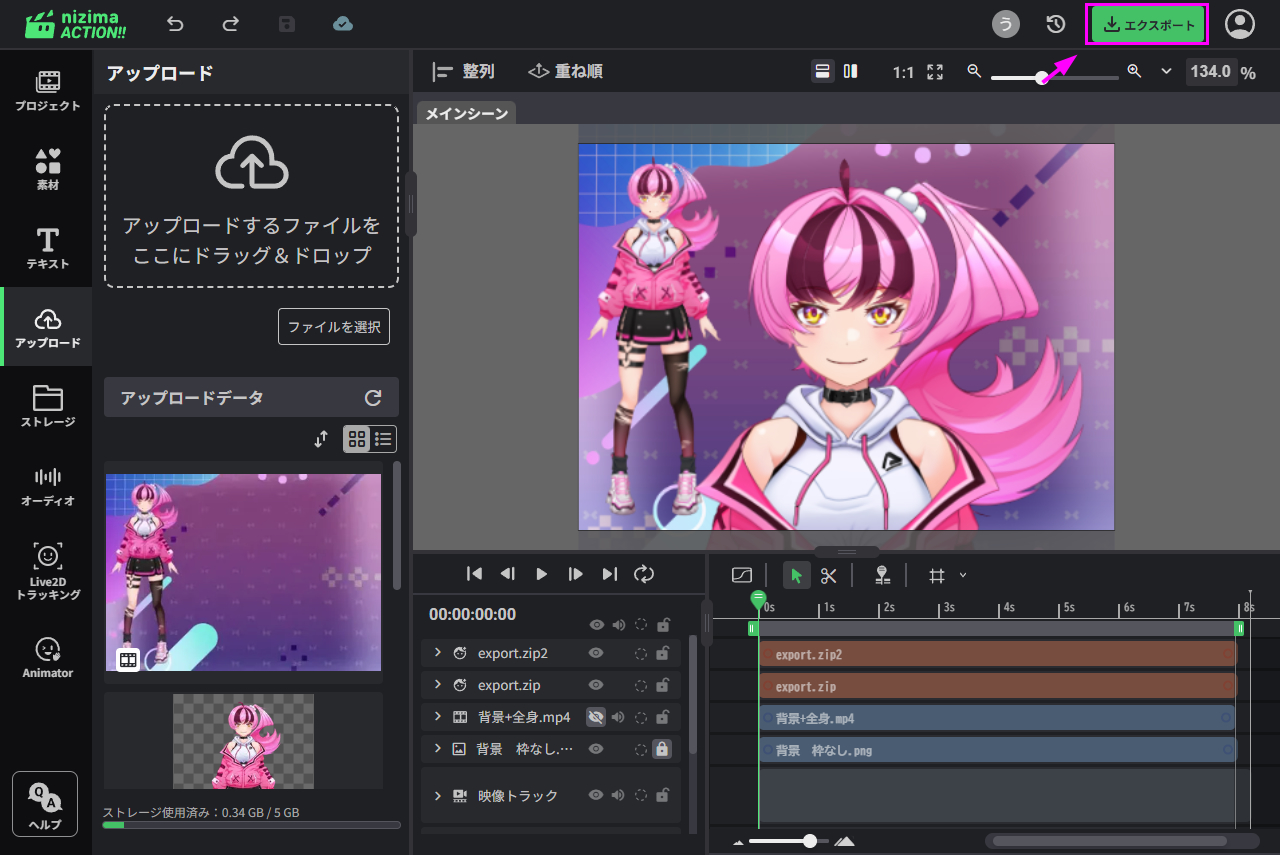Toggle loop playback icon
Viewport: 1280px width, 855px height.
pyautogui.click(x=644, y=573)
